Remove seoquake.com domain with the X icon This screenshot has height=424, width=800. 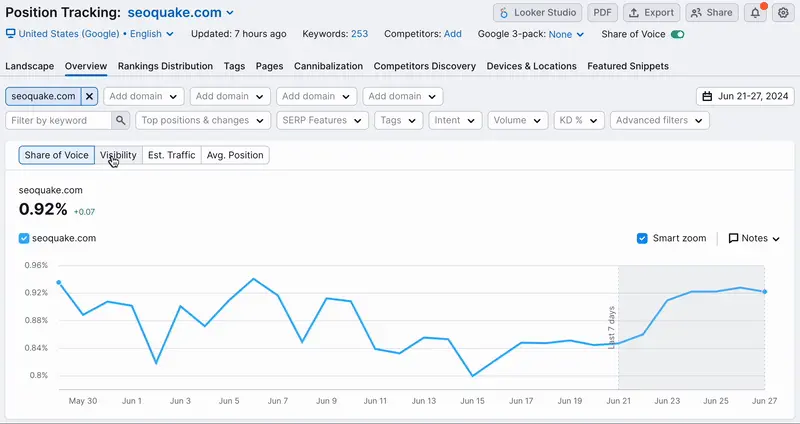tap(89, 97)
